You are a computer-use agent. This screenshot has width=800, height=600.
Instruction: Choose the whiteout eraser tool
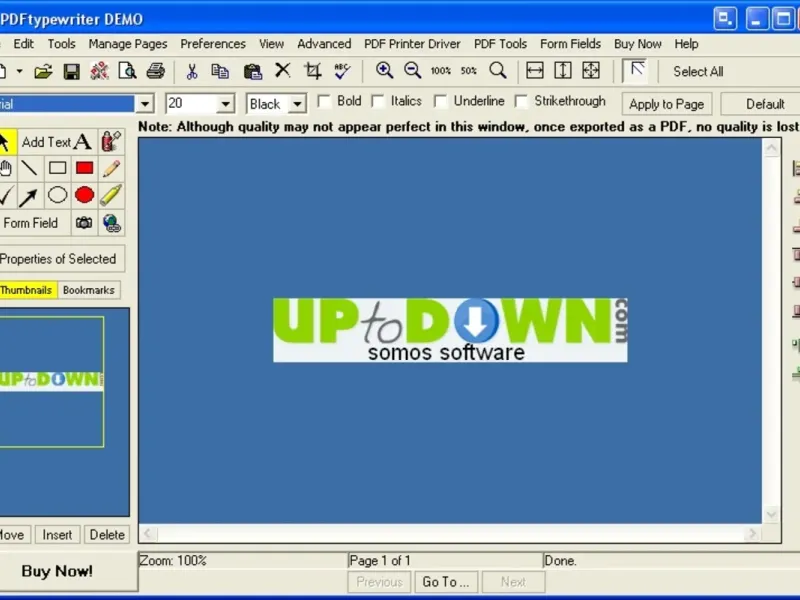coord(111,141)
